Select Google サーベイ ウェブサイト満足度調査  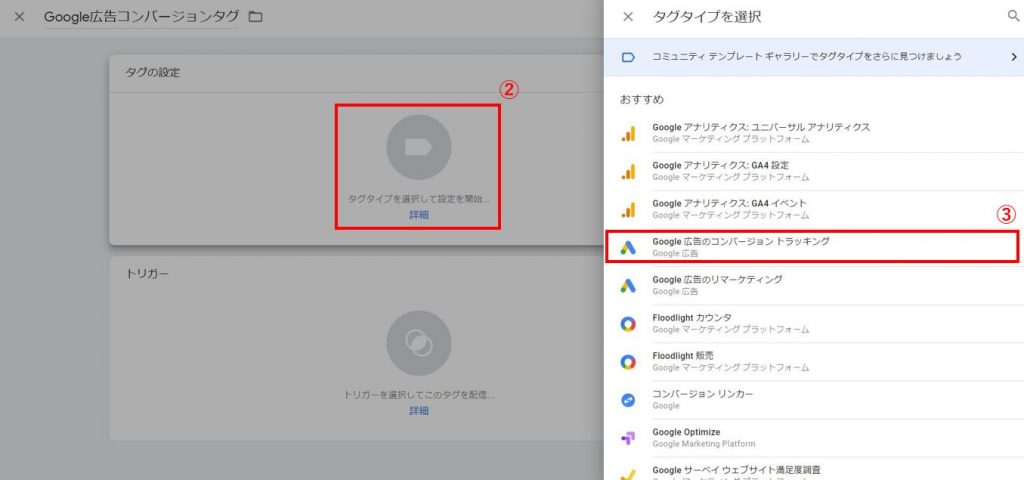click(814, 469)
